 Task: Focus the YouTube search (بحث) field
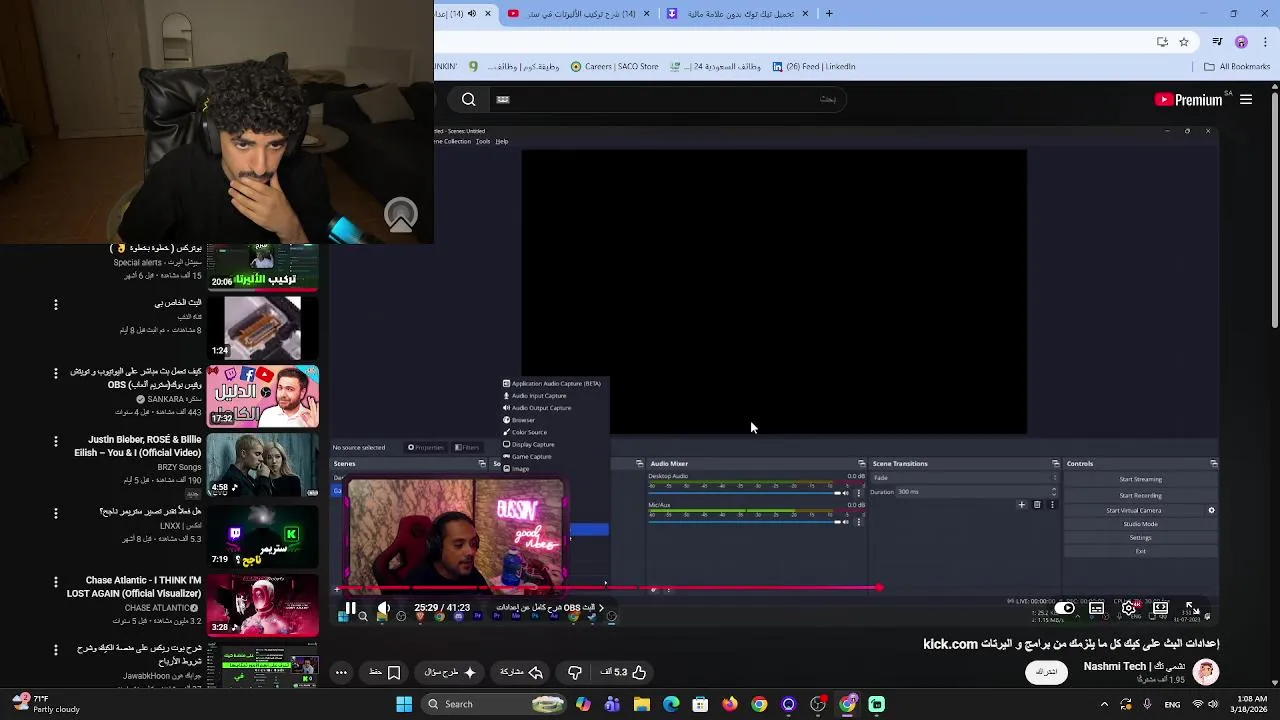tap(668, 99)
